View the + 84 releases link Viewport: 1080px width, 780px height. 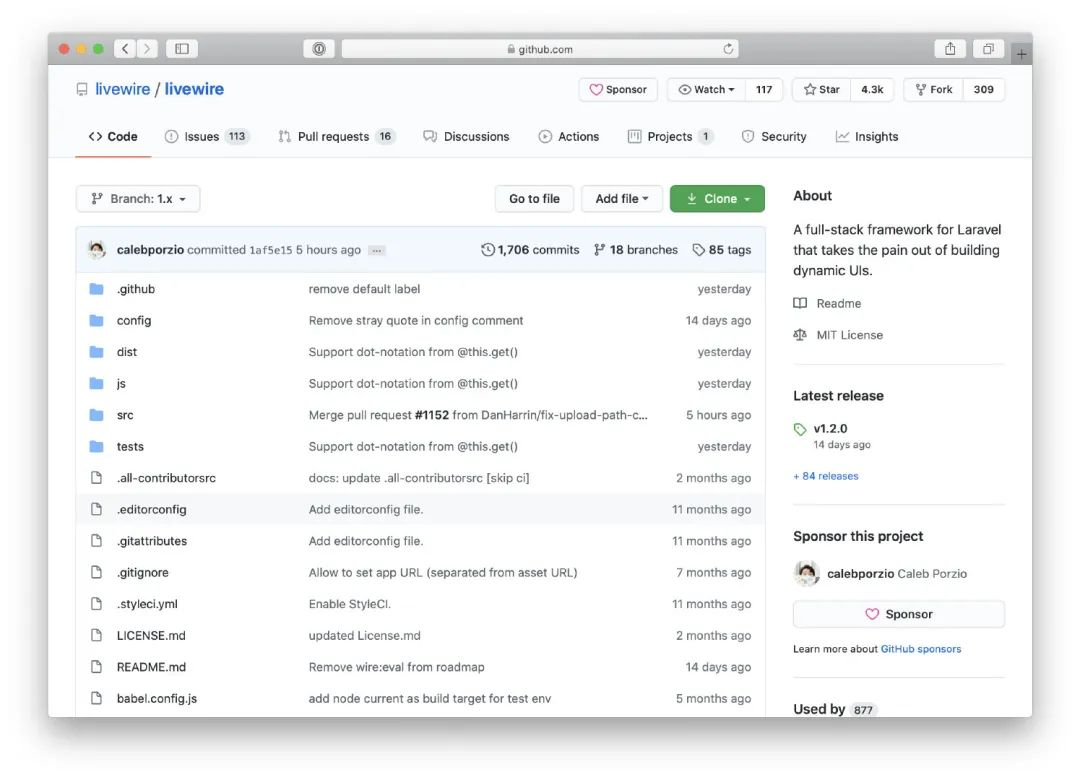pos(826,476)
